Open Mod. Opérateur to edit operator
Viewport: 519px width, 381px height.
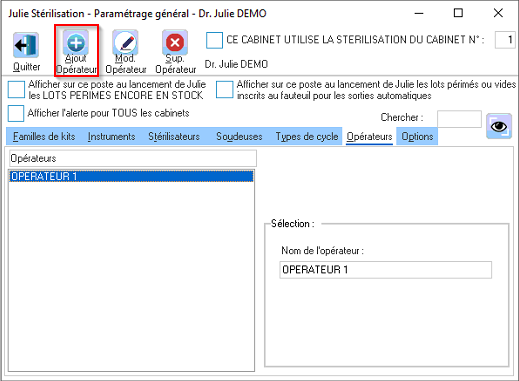coord(125,51)
